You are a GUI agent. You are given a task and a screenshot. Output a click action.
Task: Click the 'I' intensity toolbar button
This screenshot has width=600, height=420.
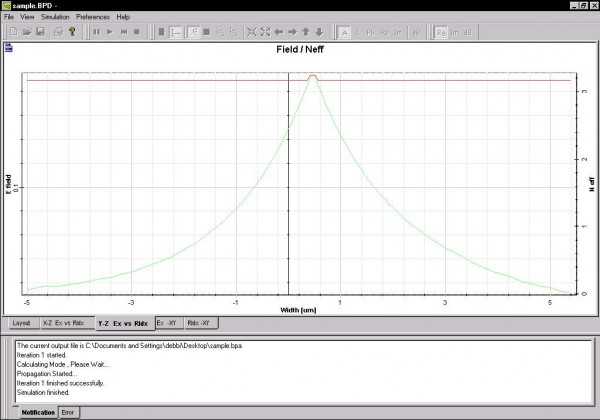[x=357, y=33]
